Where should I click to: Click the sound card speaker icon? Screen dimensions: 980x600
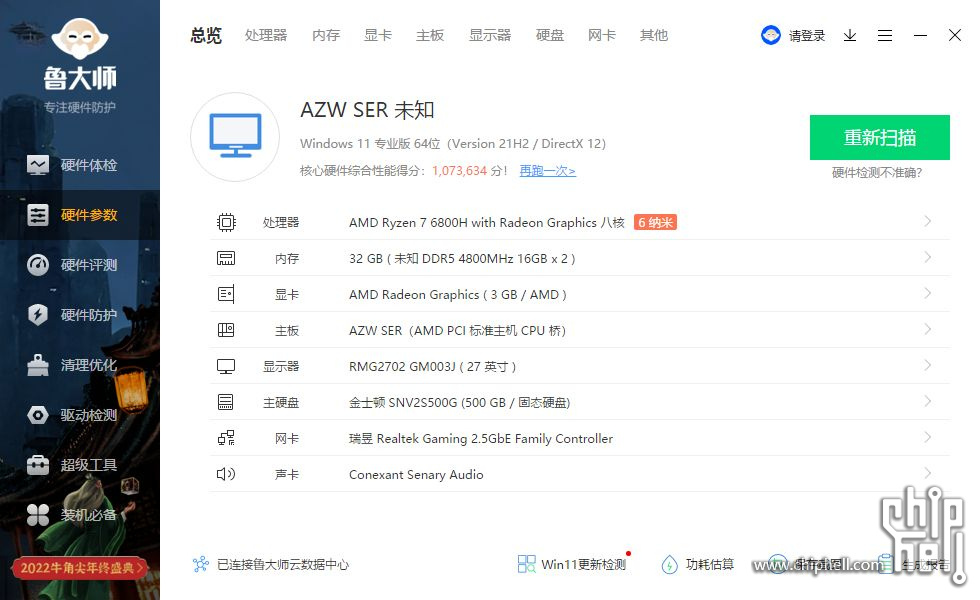click(226, 474)
